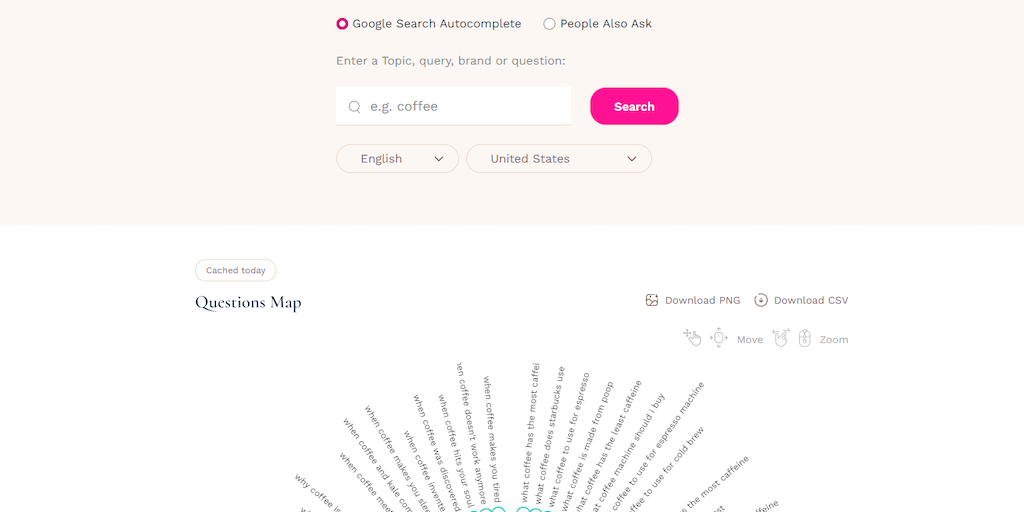1024x512 pixels.
Task: Open the English language dropdown
Action: tap(397, 159)
